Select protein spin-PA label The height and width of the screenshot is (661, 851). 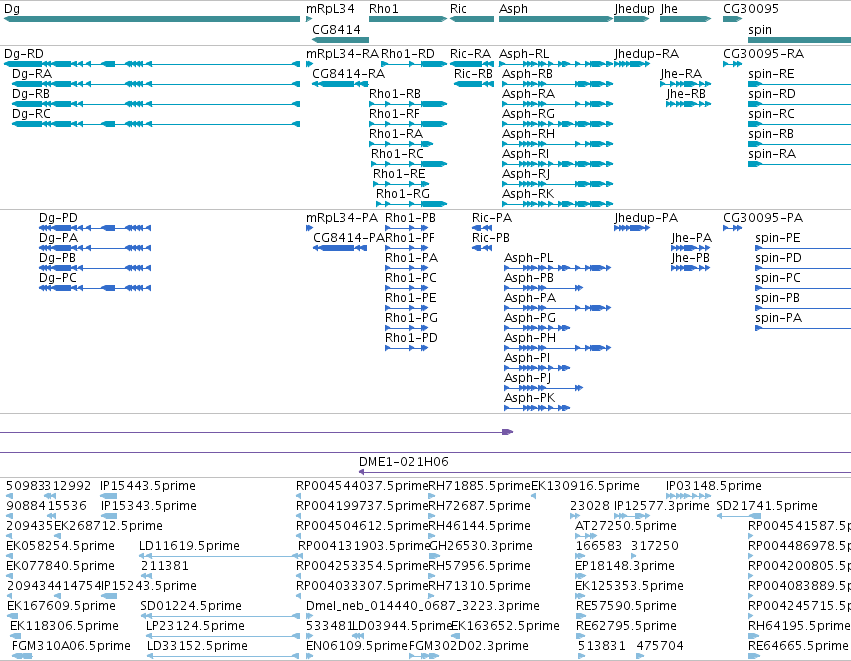[778, 318]
